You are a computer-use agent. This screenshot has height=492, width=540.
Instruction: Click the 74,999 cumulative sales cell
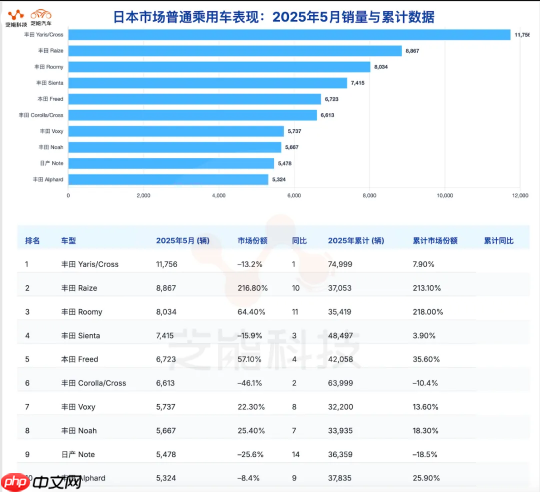[x=340, y=264]
